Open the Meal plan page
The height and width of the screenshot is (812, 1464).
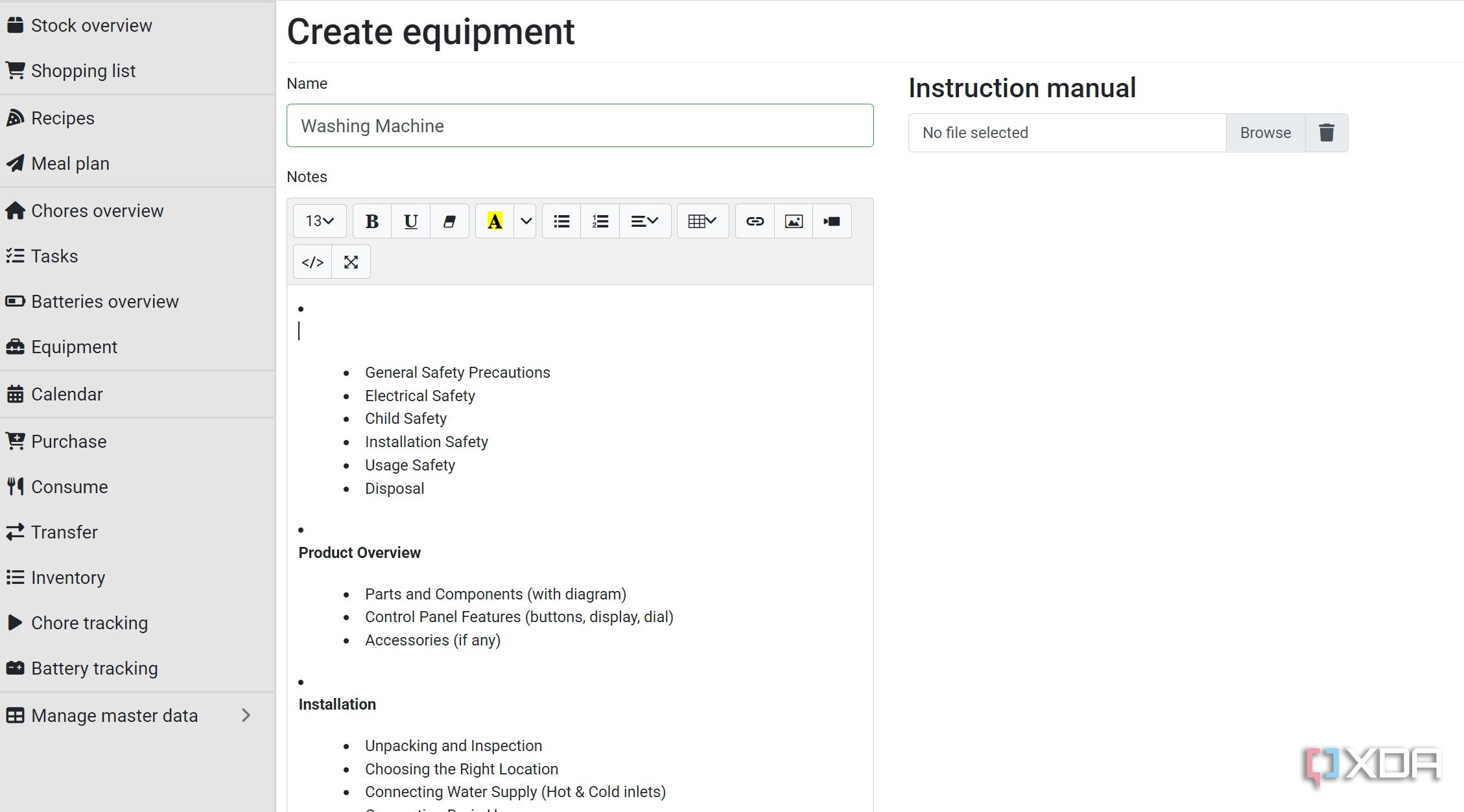point(137,163)
